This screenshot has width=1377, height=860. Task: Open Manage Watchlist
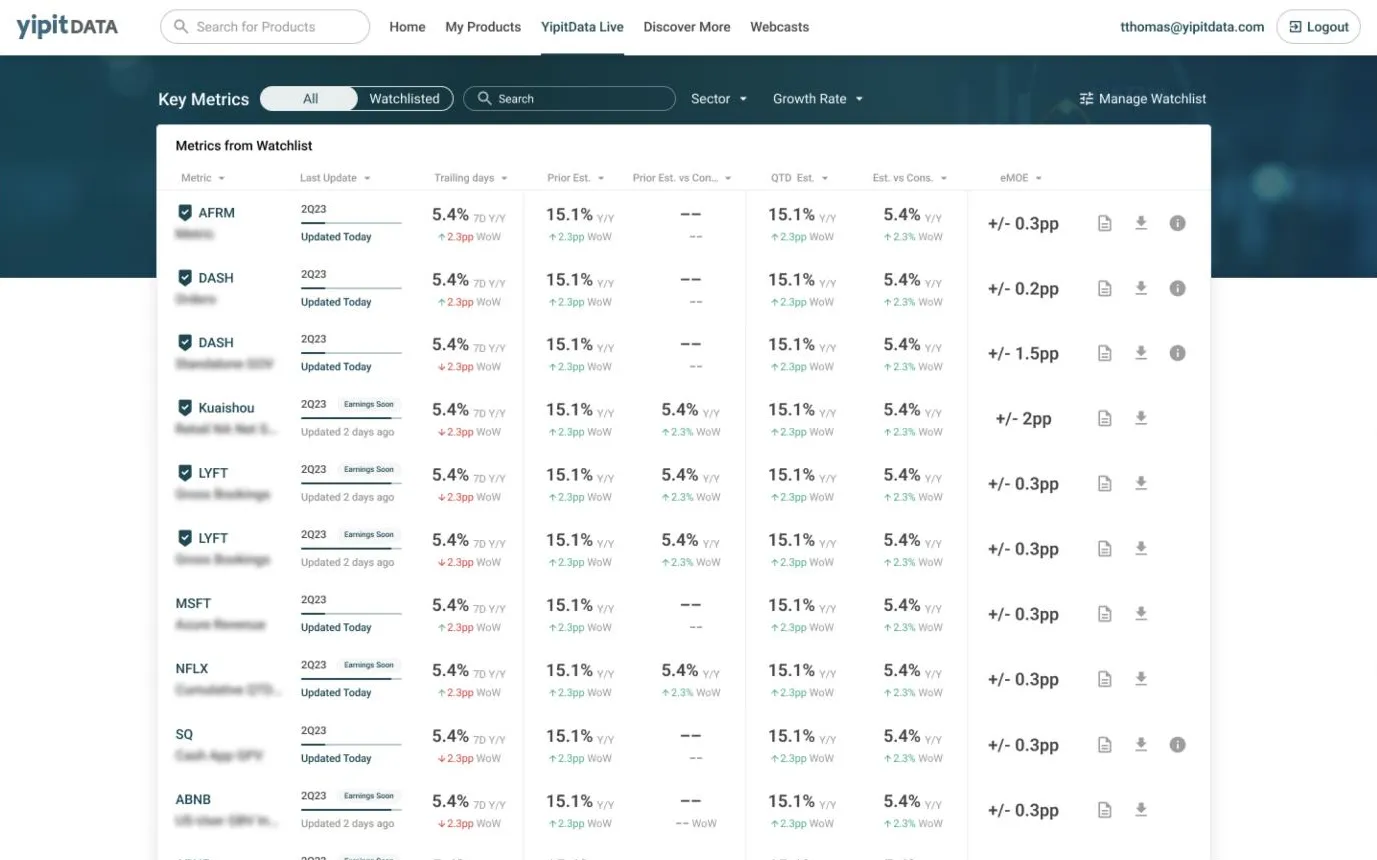1143,99
